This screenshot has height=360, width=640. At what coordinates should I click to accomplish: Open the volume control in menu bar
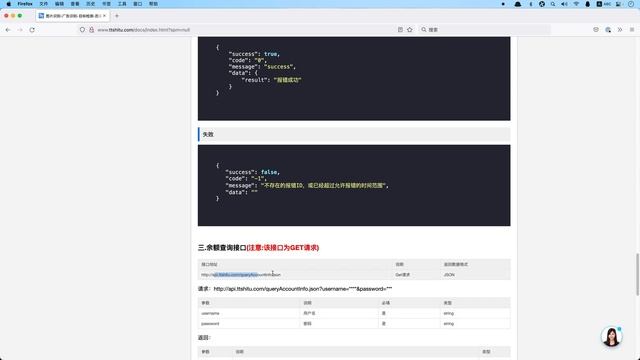pos(564,4)
